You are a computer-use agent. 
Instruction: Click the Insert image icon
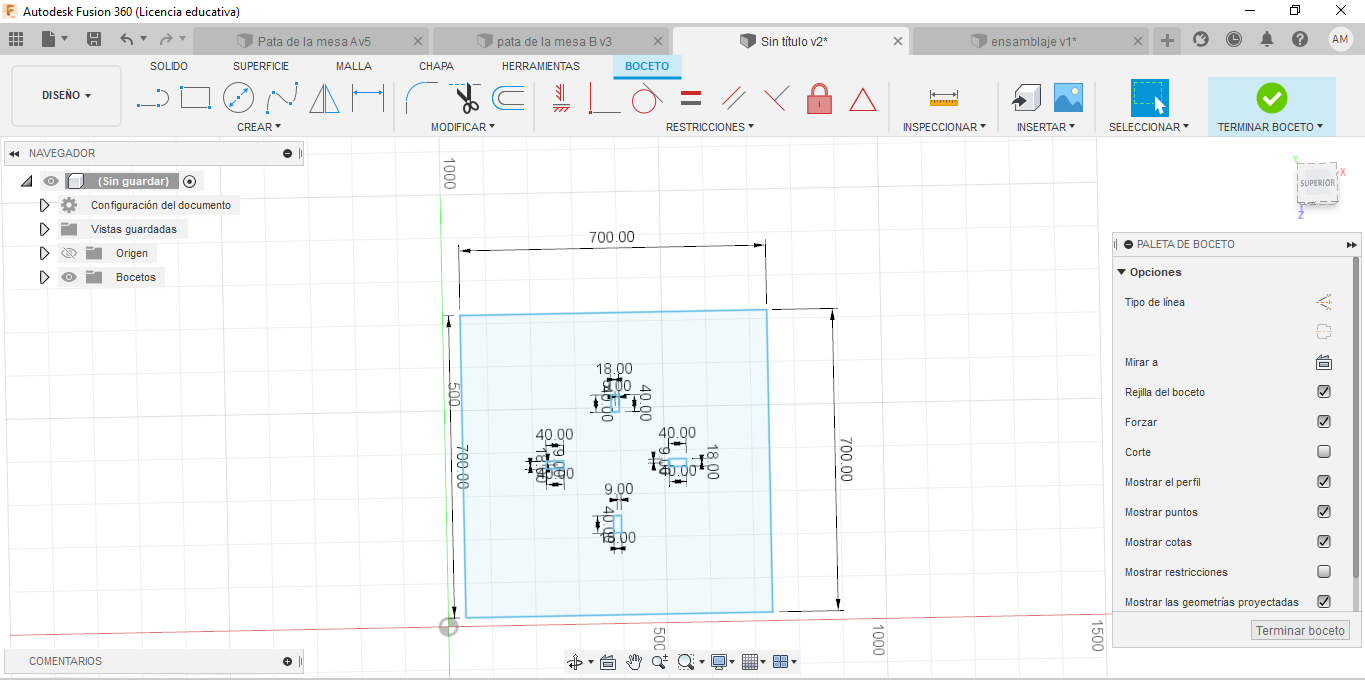(1068, 98)
